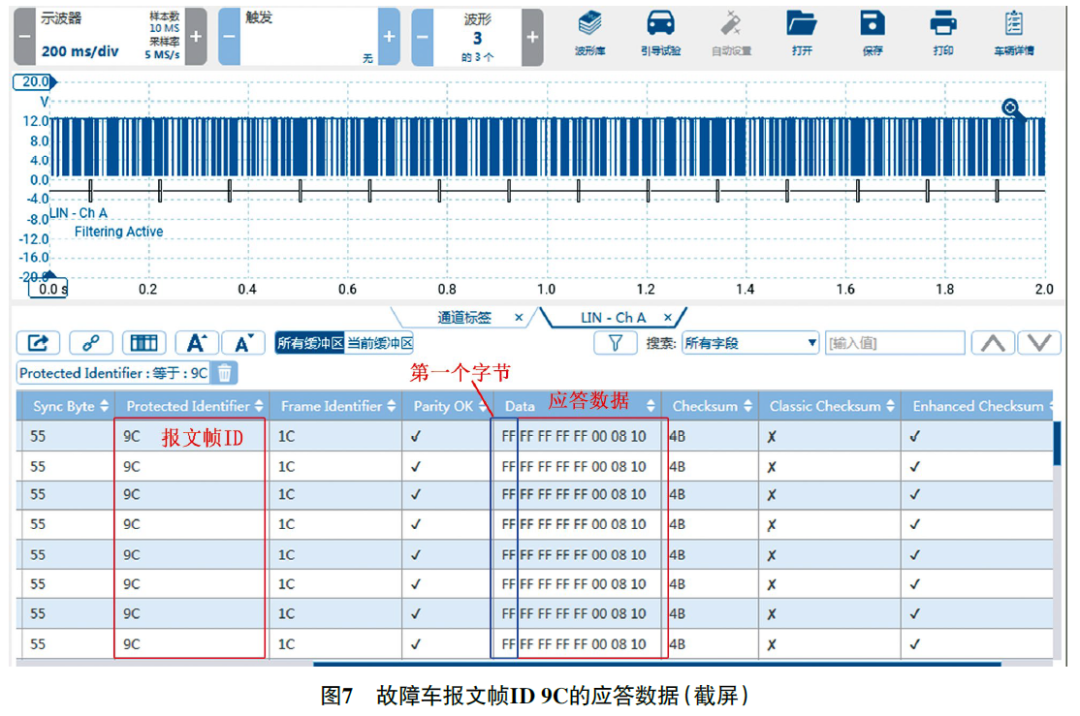Switch to the 通道标签 tab
This screenshot has height=716, width=1080.
click(x=465, y=318)
